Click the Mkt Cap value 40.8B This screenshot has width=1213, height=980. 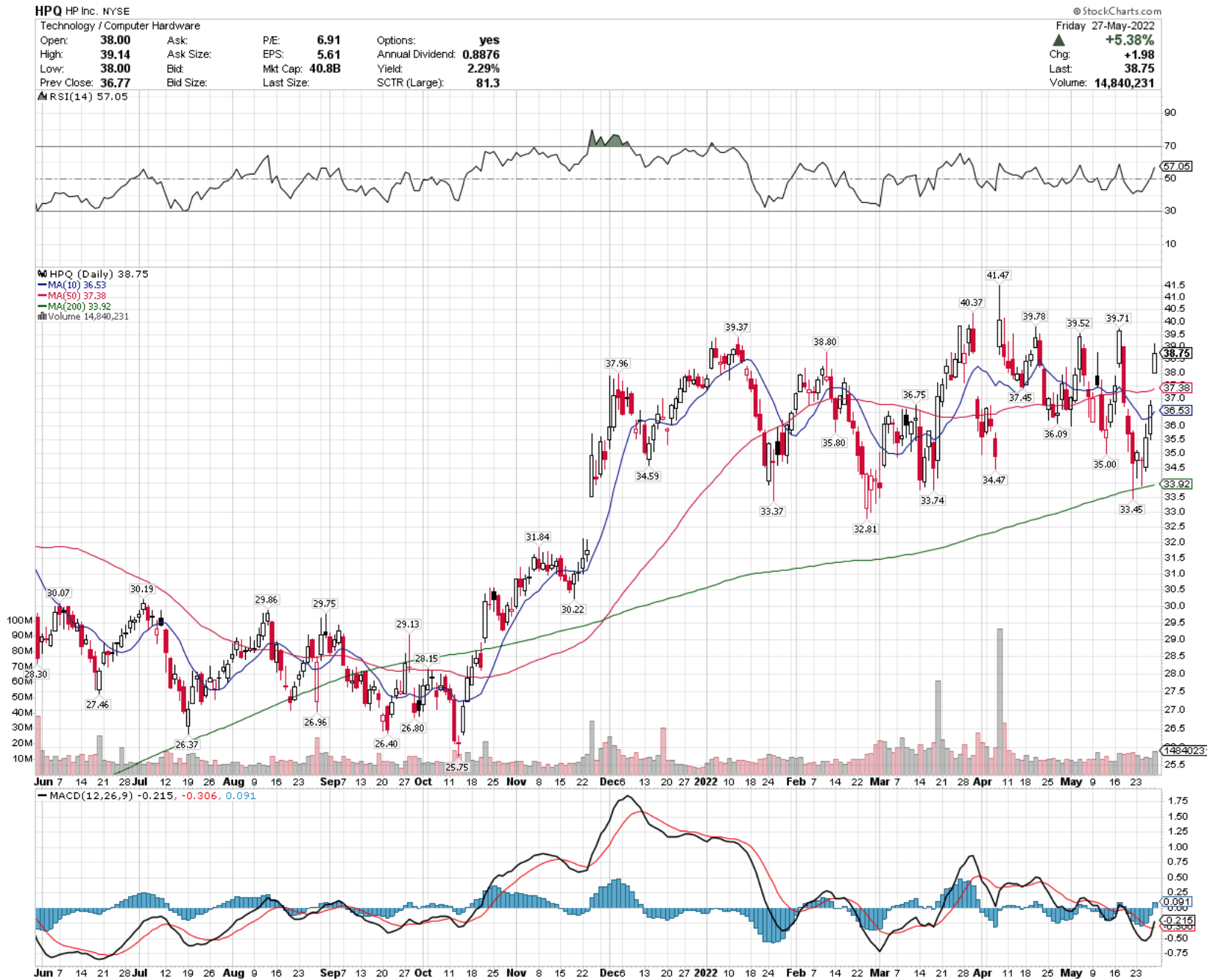pos(325,68)
